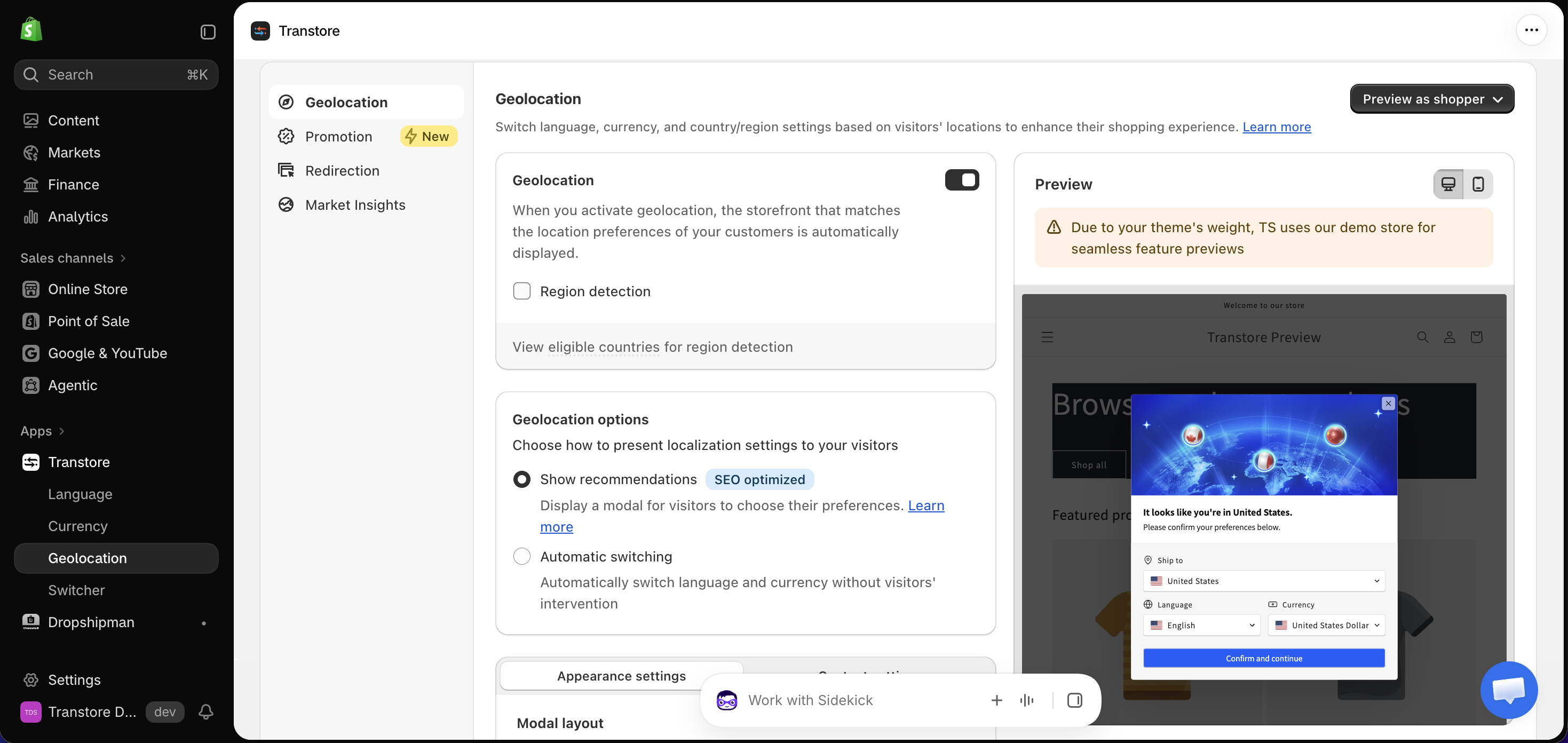Open the United States Dollar currency dropdown
1568x743 pixels.
coord(1326,626)
